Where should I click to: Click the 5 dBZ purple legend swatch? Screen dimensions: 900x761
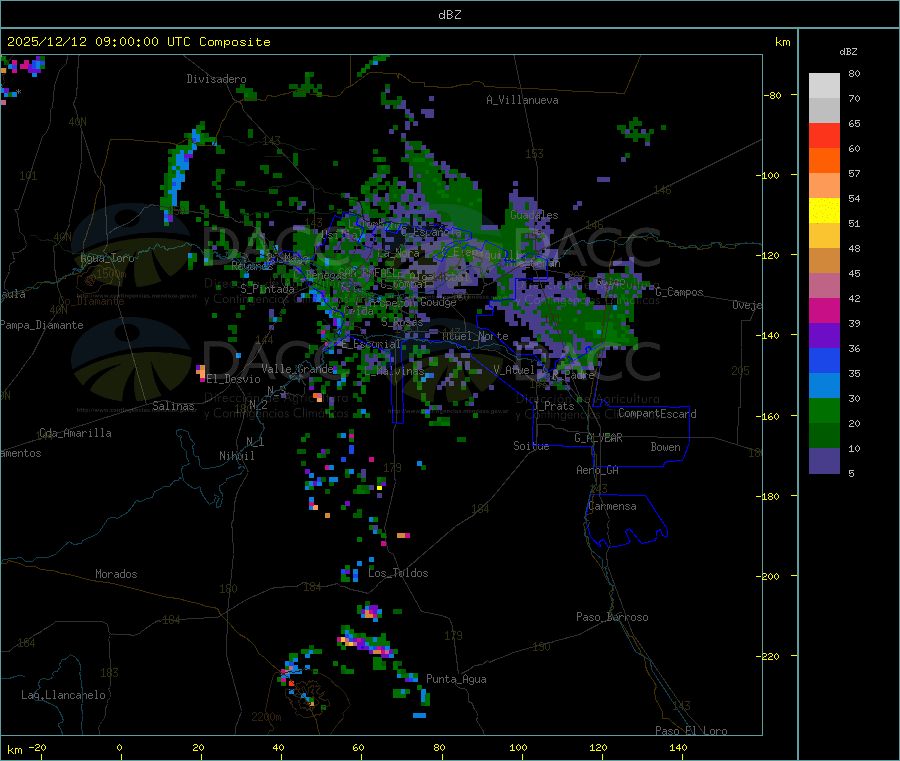coord(824,461)
